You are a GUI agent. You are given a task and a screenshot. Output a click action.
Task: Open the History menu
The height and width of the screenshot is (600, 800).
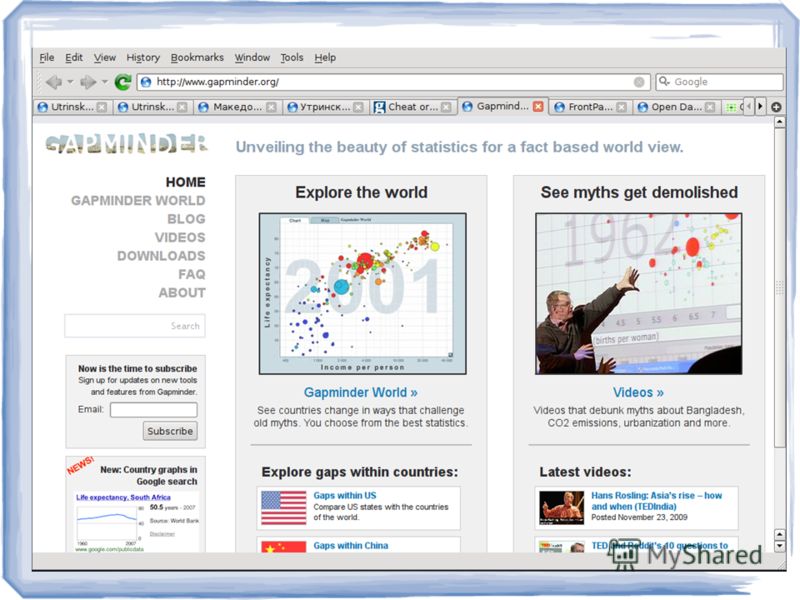click(143, 58)
